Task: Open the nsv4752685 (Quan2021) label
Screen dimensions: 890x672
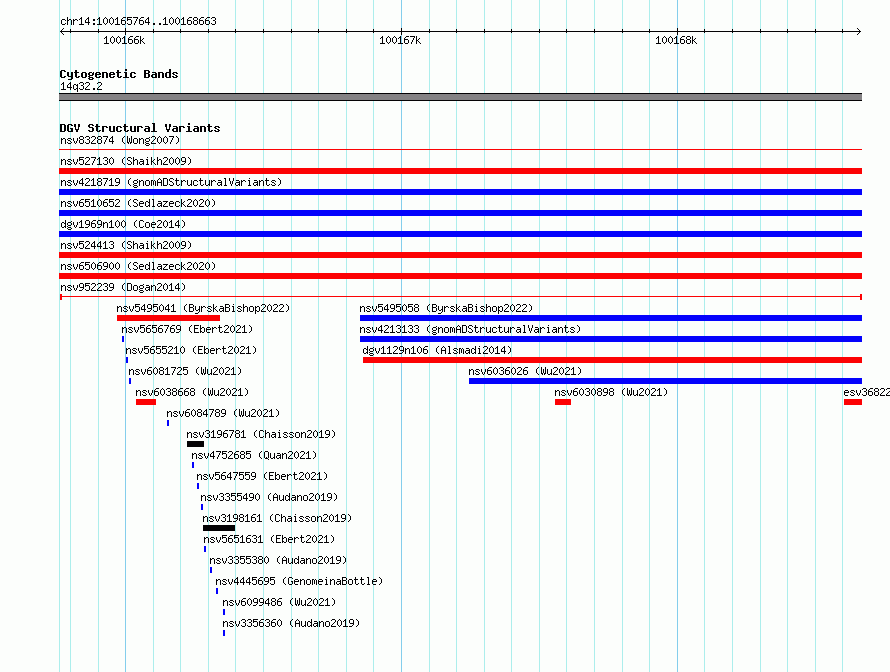Action: pos(254,455)
